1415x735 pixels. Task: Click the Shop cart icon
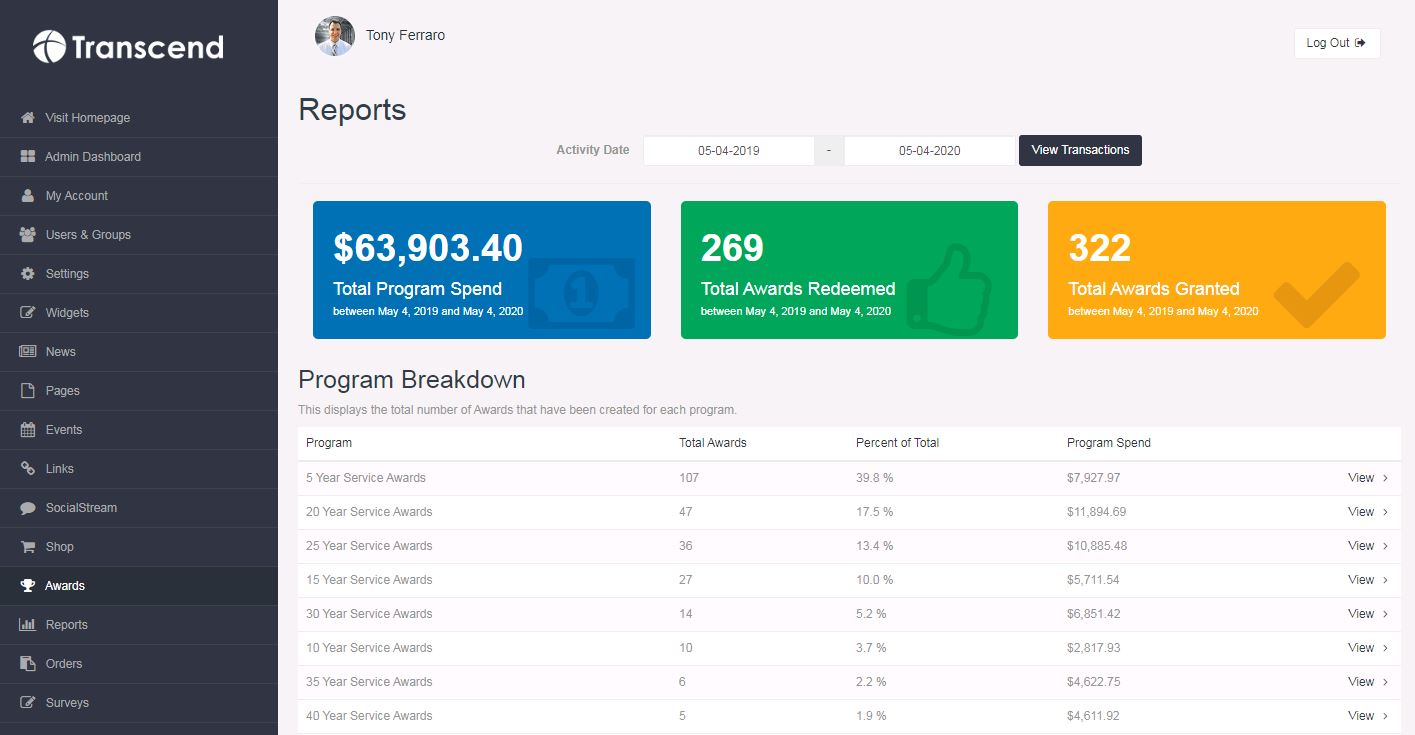click(x=28, y=546)
